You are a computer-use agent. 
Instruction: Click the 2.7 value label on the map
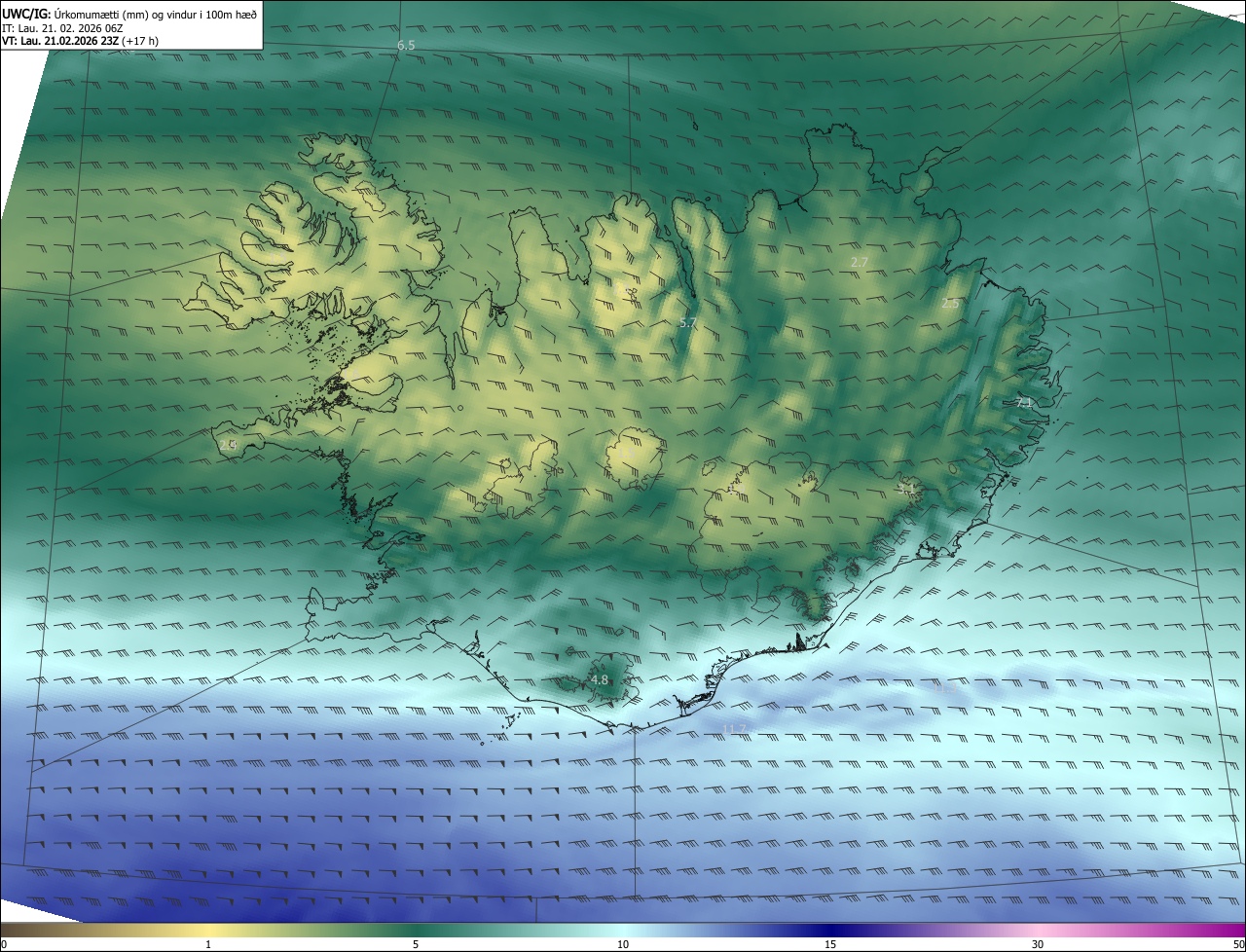pos(860,263)
